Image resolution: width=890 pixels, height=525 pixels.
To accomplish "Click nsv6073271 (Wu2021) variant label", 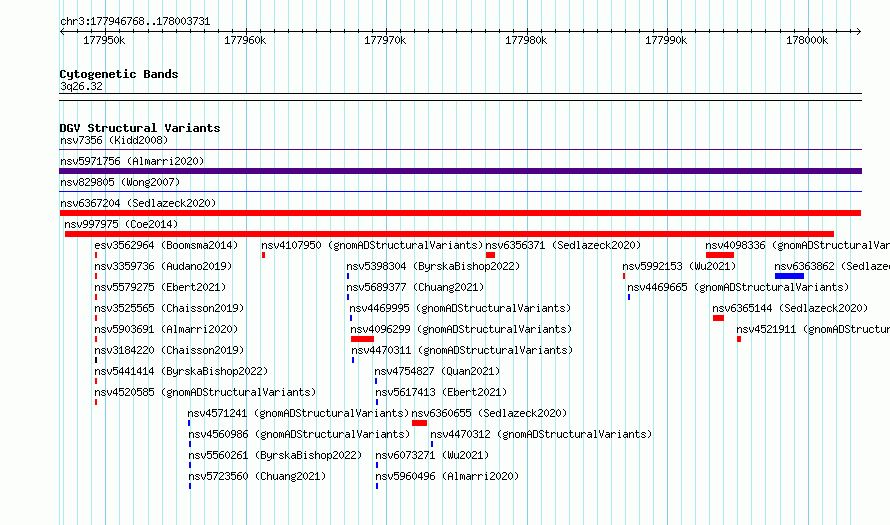I will coord(432,455).
